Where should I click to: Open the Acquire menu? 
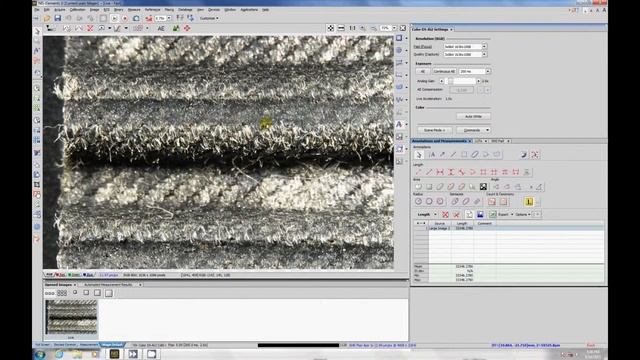click(60, 9)
